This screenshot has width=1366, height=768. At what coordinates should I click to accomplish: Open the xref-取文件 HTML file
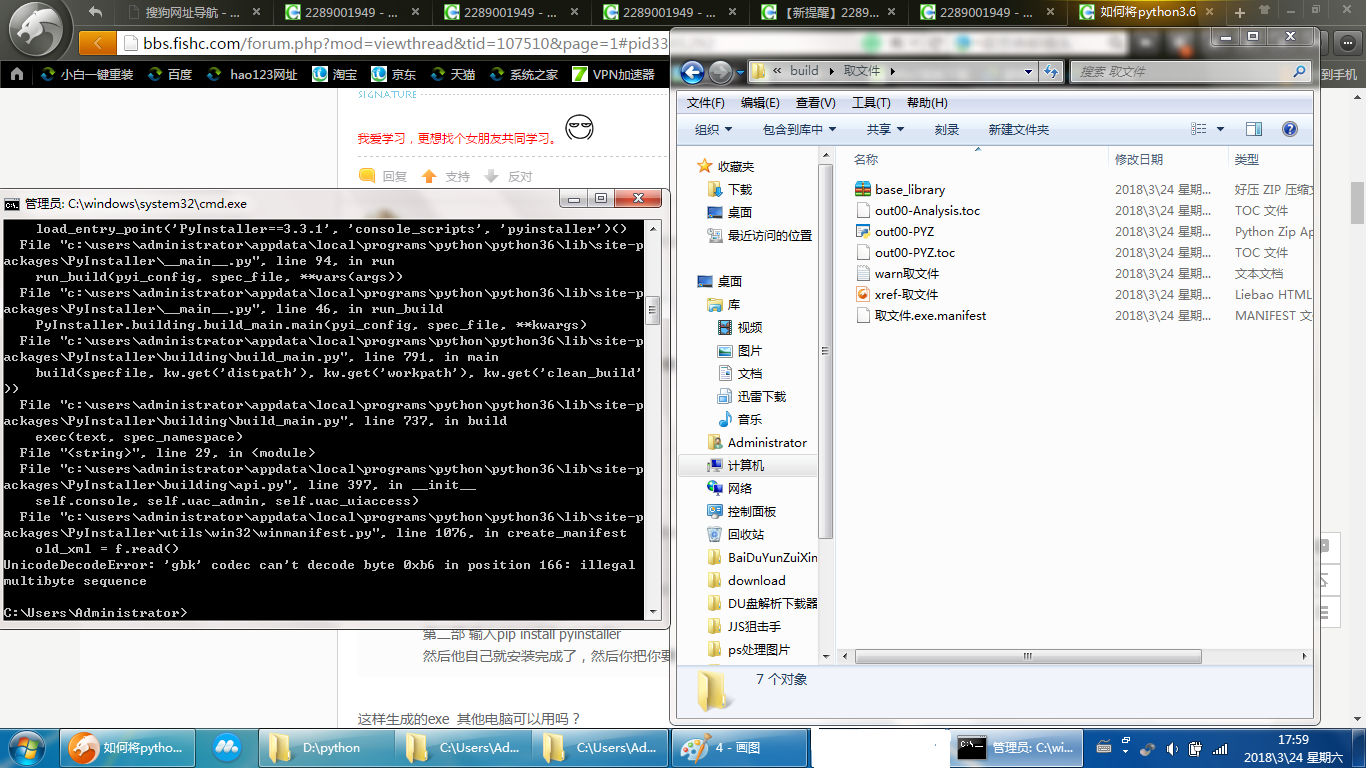click(x=906, y=294)
